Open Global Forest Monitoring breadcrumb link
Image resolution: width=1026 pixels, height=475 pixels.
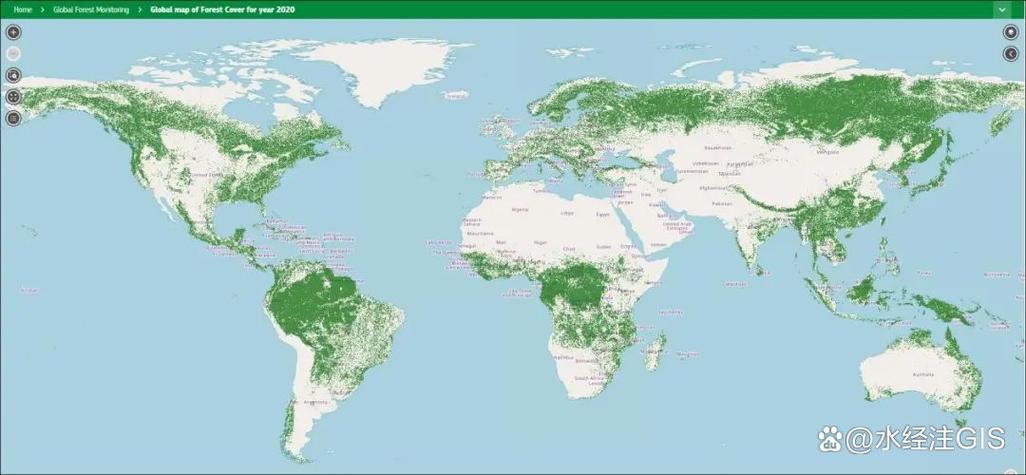[x=91, y=10]
